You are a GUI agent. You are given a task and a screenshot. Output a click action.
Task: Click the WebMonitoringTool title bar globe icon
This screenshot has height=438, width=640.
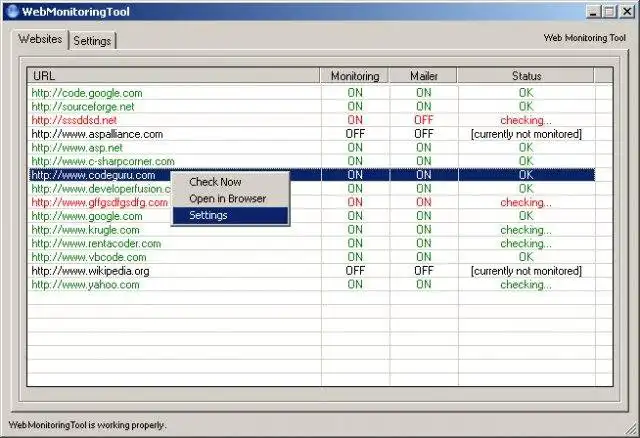(13, 11)
